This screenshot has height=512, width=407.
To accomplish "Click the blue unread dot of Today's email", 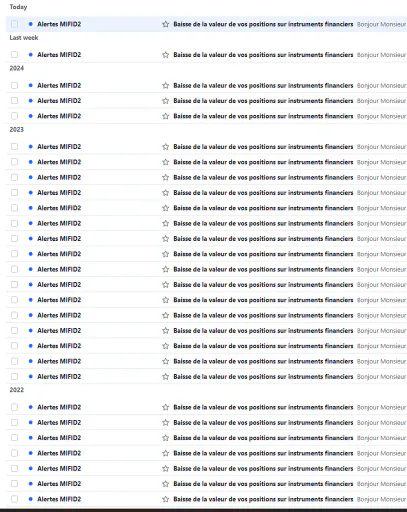I will click(31, 24).
